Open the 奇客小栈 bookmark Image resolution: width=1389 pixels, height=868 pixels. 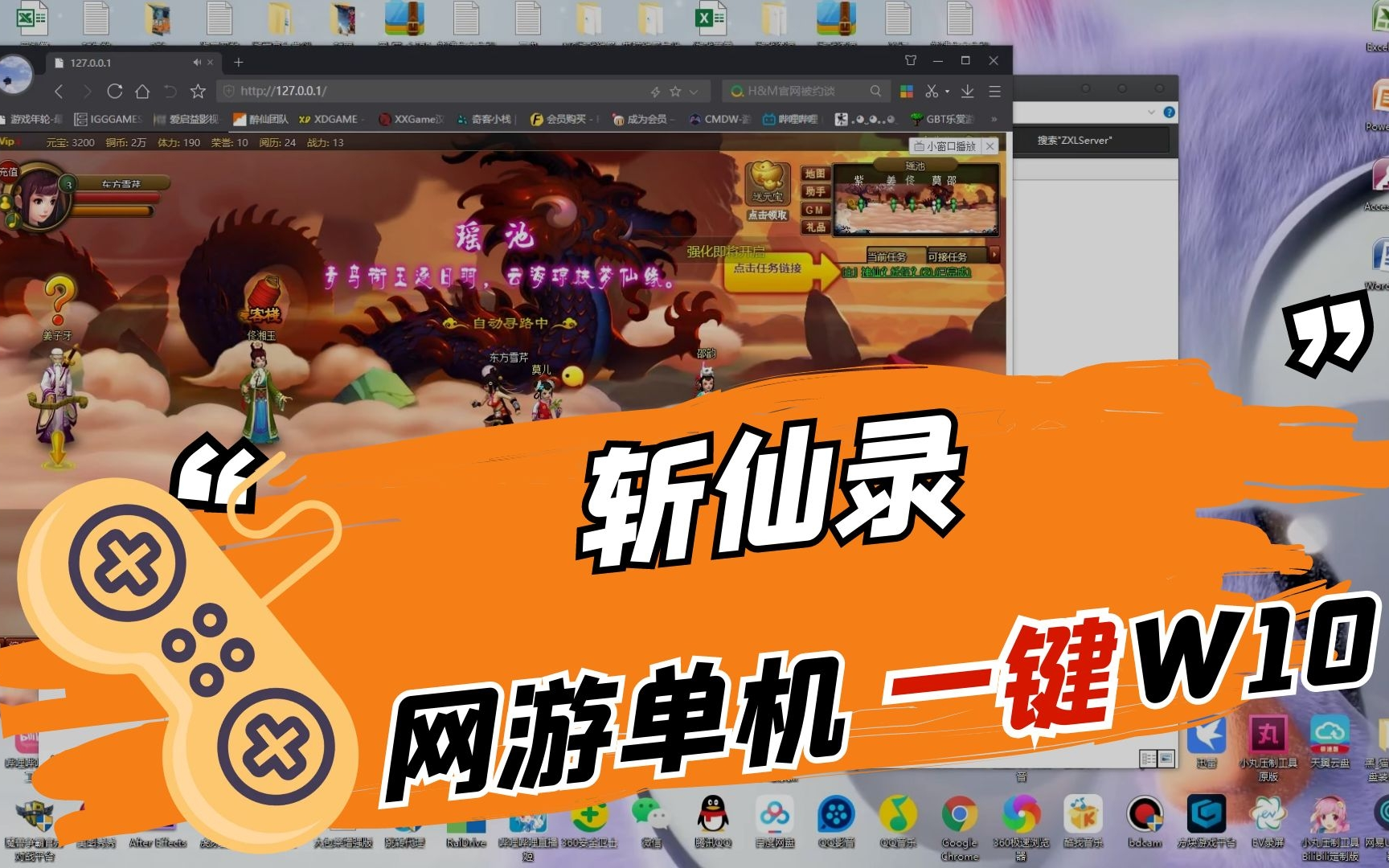coord(484,119)
